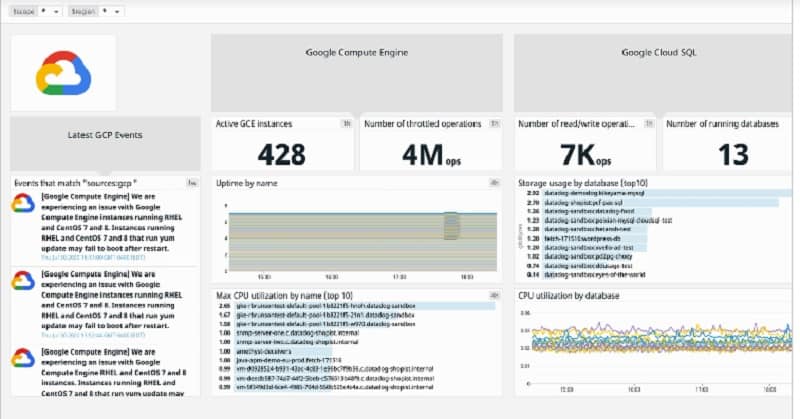Click the Max CPU utilization by name title
The height and width of the screenshot is (419, 800).
coord(284,295)
